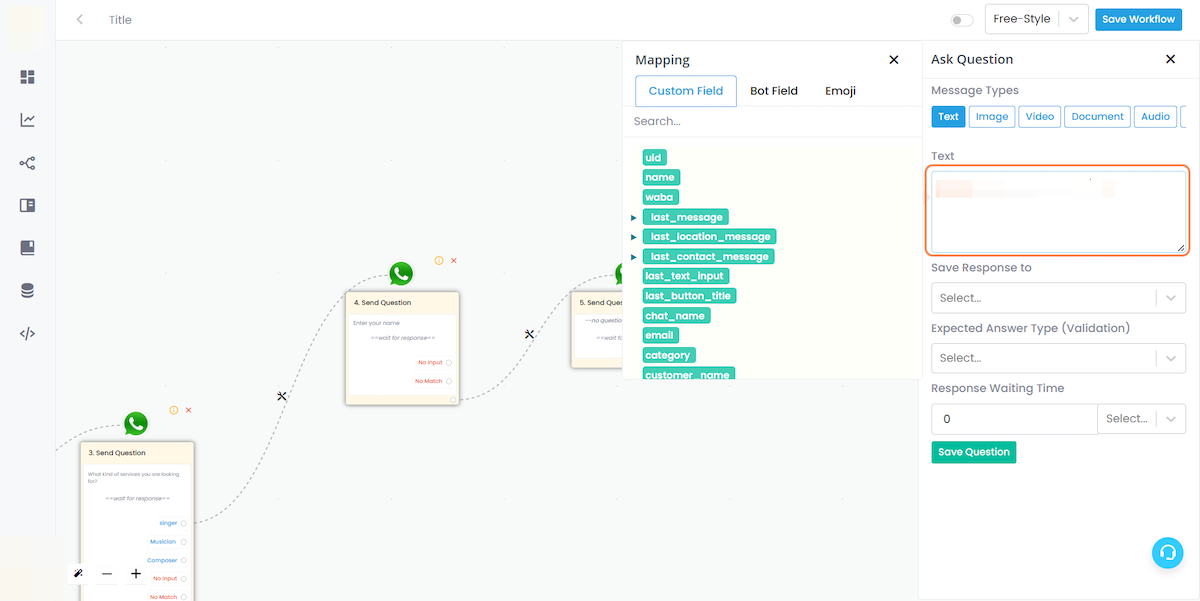
Task: Insert the last_button_title field
Action: click(689, 296)
